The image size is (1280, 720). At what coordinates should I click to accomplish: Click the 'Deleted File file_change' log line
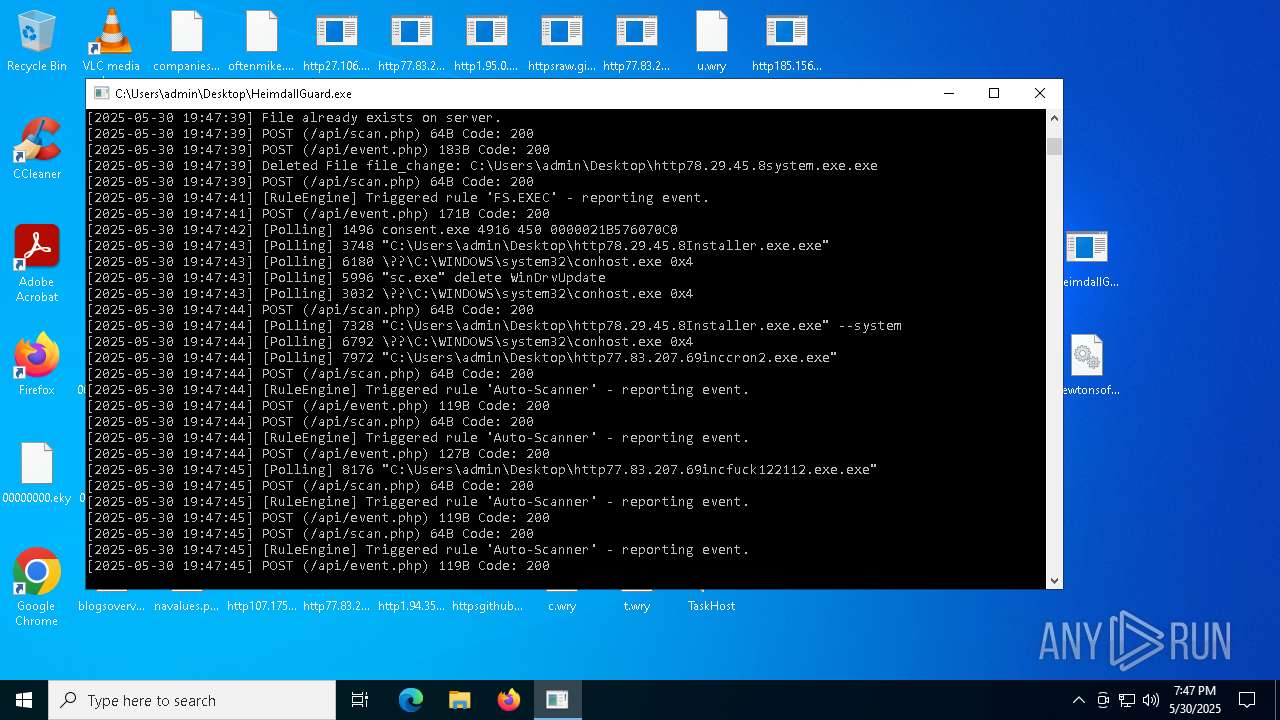click(x=482, y=166)
